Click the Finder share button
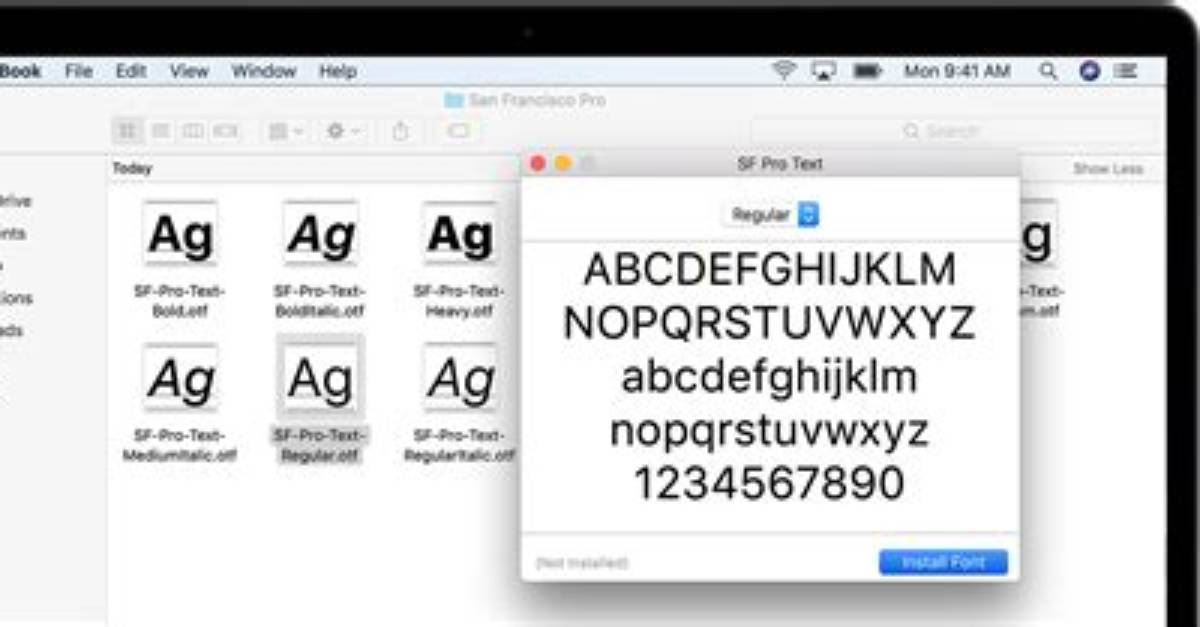The image size is (1200, 627). point(401,131)
